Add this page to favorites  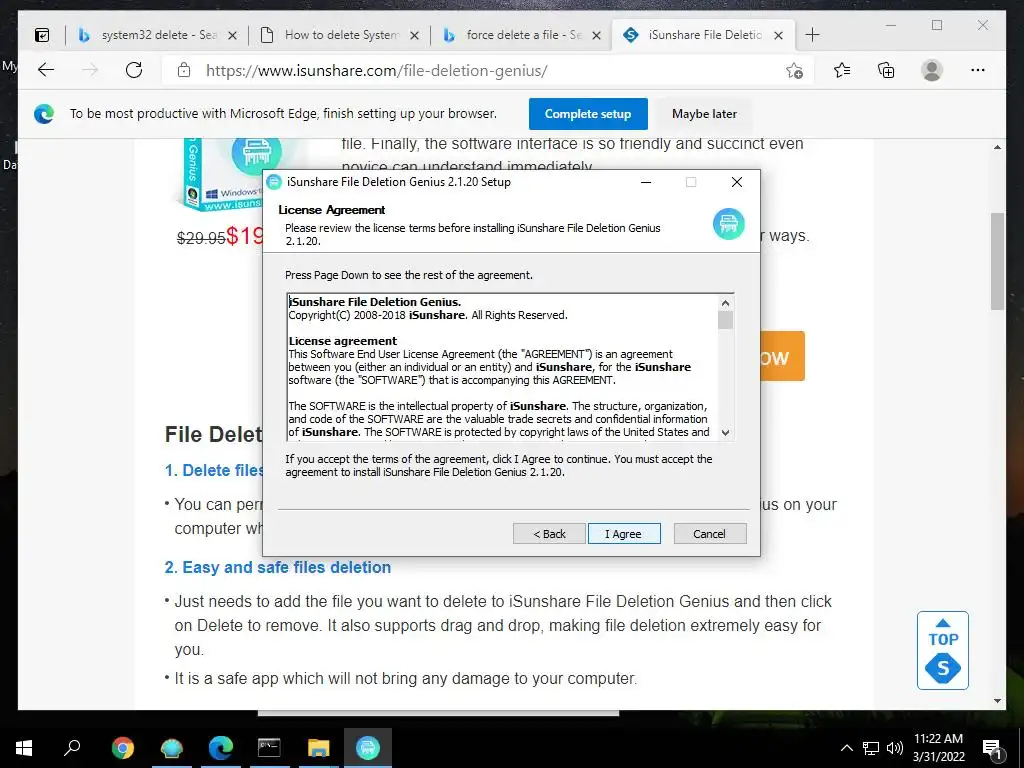tap(794, 71)
